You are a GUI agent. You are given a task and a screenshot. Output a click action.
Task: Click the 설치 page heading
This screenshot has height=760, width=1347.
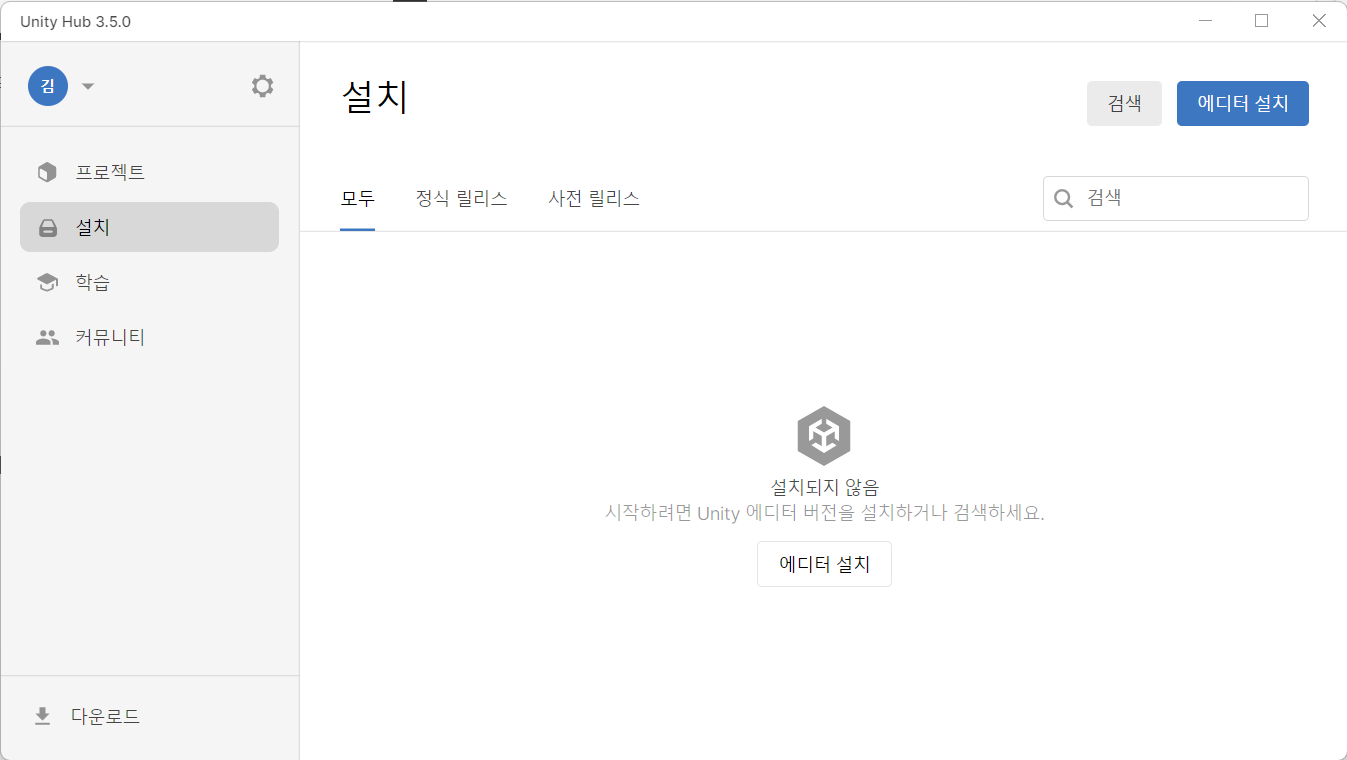375,98
